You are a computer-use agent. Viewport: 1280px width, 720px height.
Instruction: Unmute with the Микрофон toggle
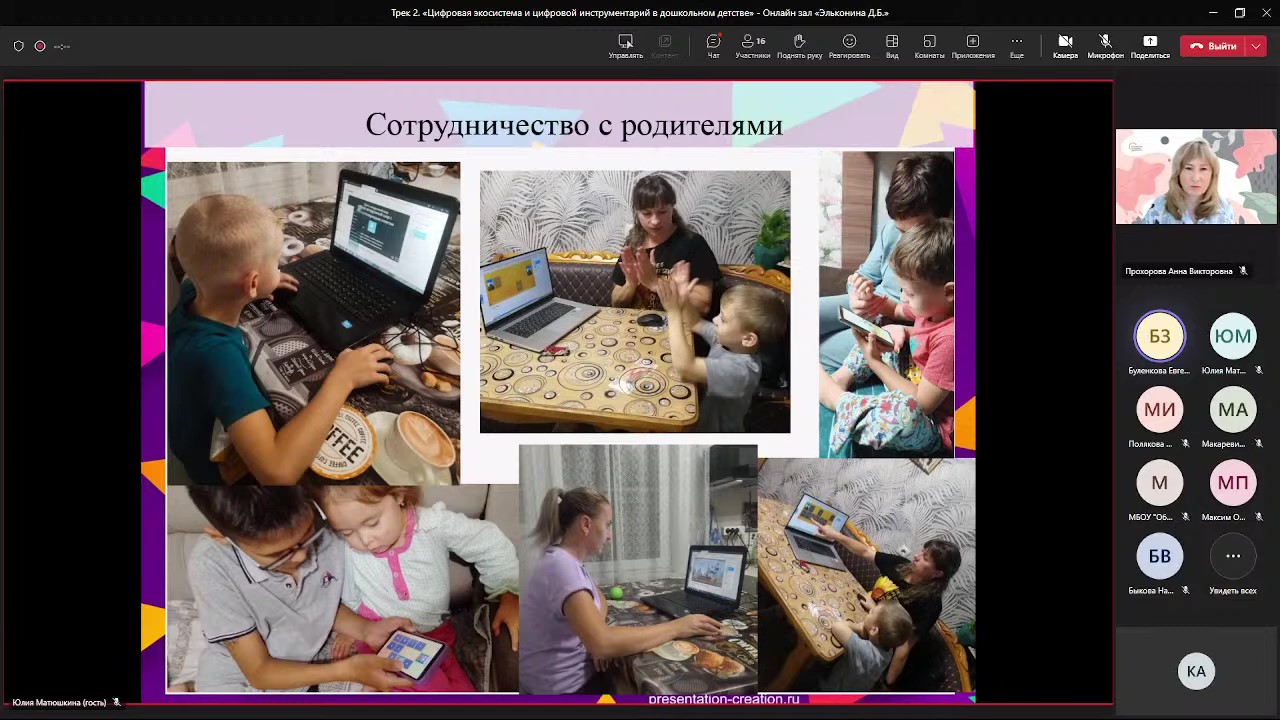point(1105,45)
